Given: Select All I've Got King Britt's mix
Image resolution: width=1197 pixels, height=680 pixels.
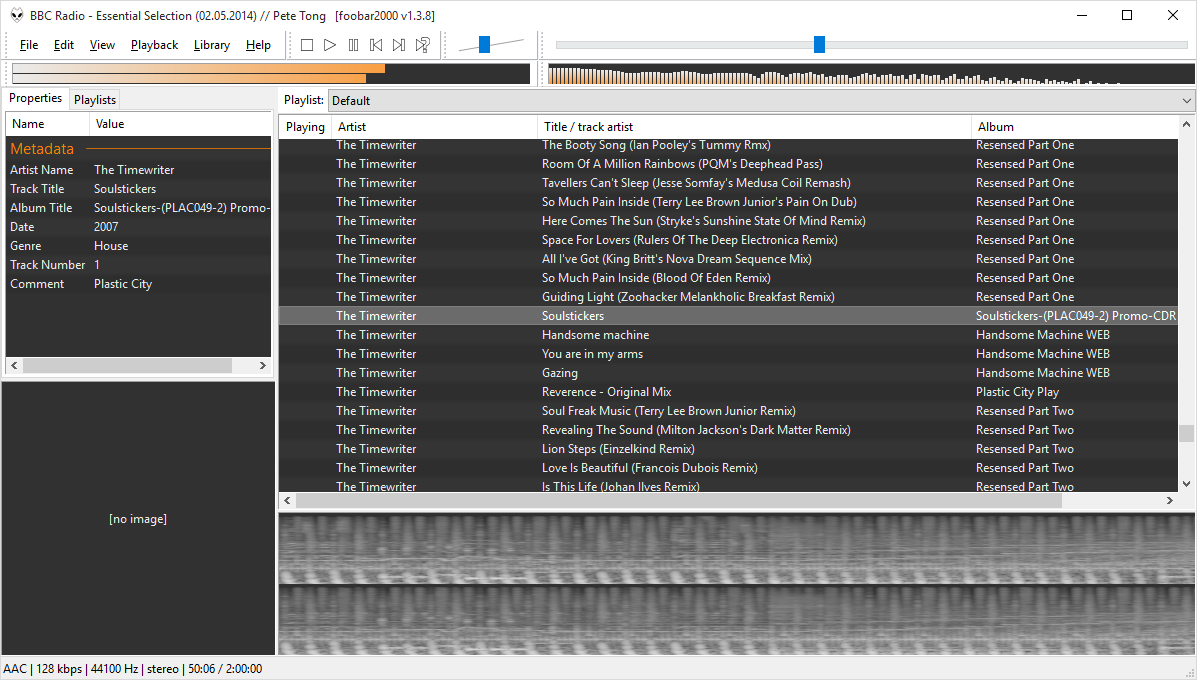Looking at the screenshot, I should [x=728, y=259].
